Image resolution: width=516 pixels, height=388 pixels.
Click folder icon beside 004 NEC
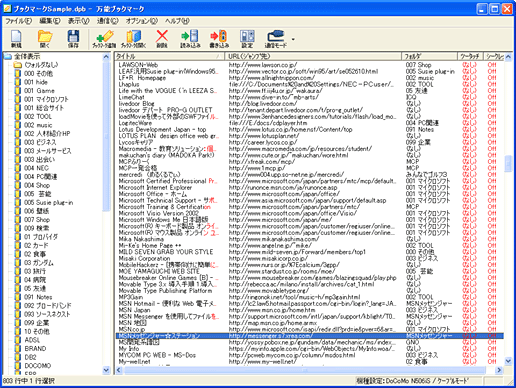coord(18,168)
